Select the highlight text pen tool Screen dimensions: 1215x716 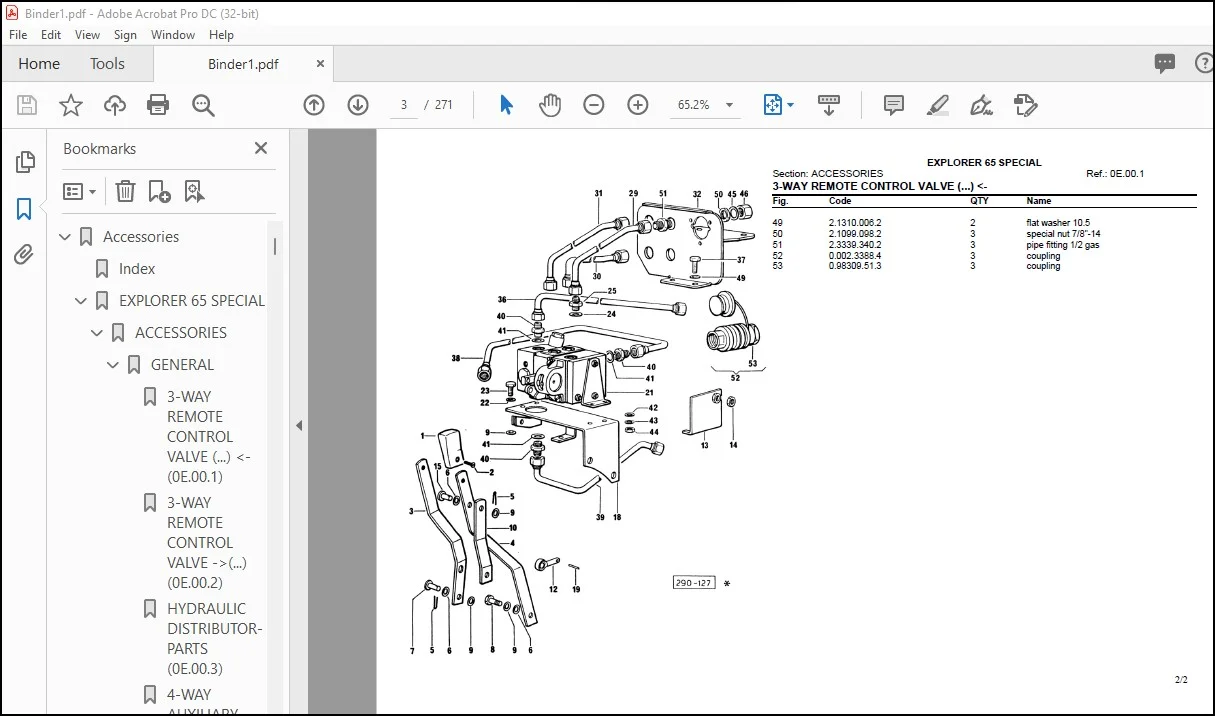(x=937, y=105)
